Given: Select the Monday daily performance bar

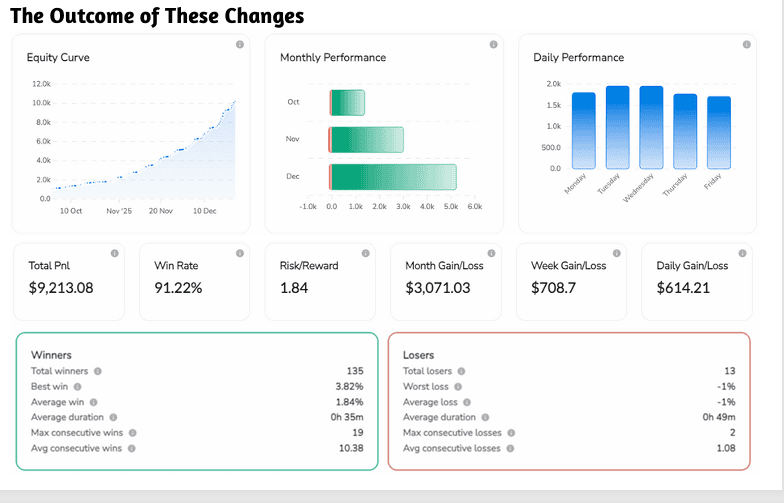Looking at the screenshot, I should click(x=584, y=130).
